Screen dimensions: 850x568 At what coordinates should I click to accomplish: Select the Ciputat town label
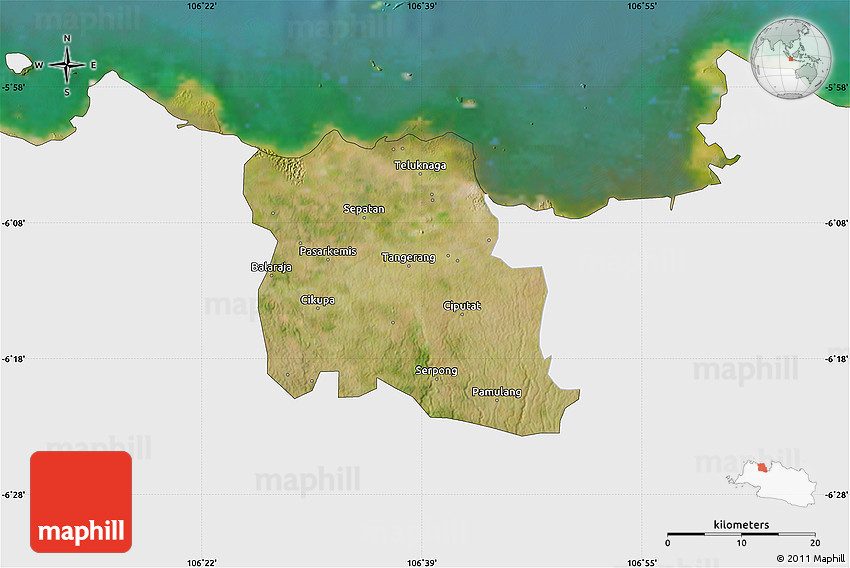click(x=462, y=306)
